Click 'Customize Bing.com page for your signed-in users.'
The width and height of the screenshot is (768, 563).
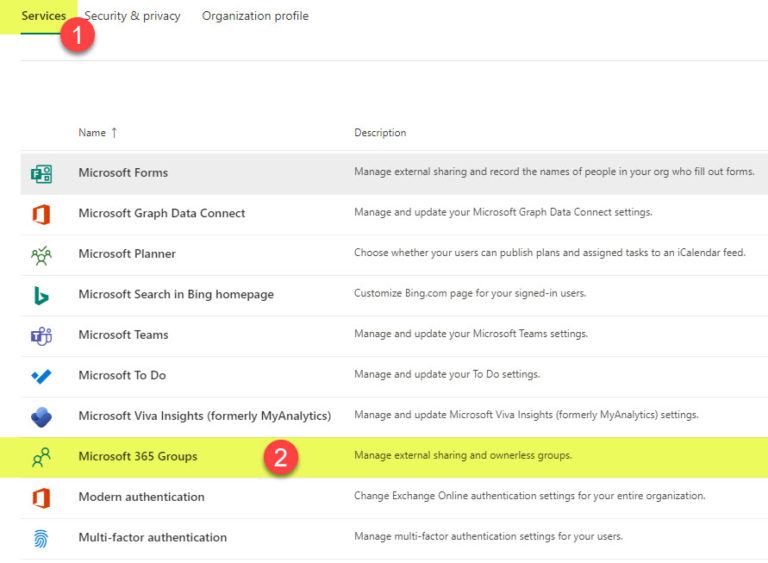pos(470,293)
